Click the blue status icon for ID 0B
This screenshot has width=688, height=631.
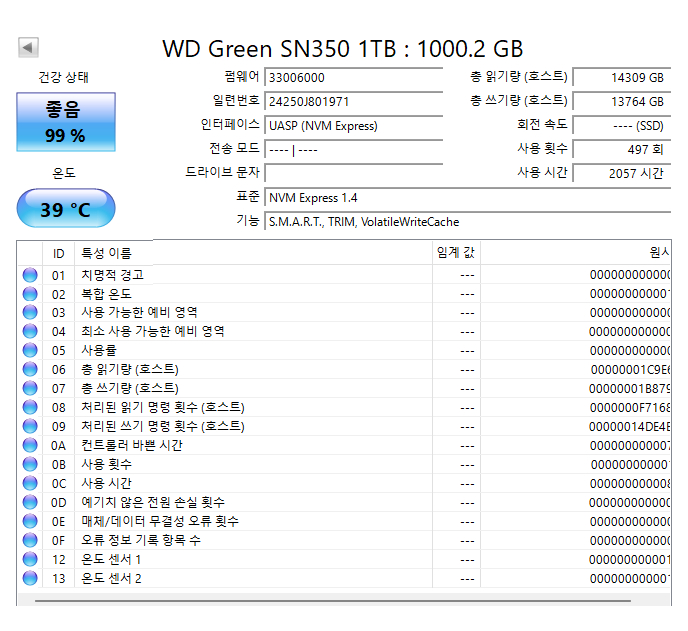(x=30, y=464)
